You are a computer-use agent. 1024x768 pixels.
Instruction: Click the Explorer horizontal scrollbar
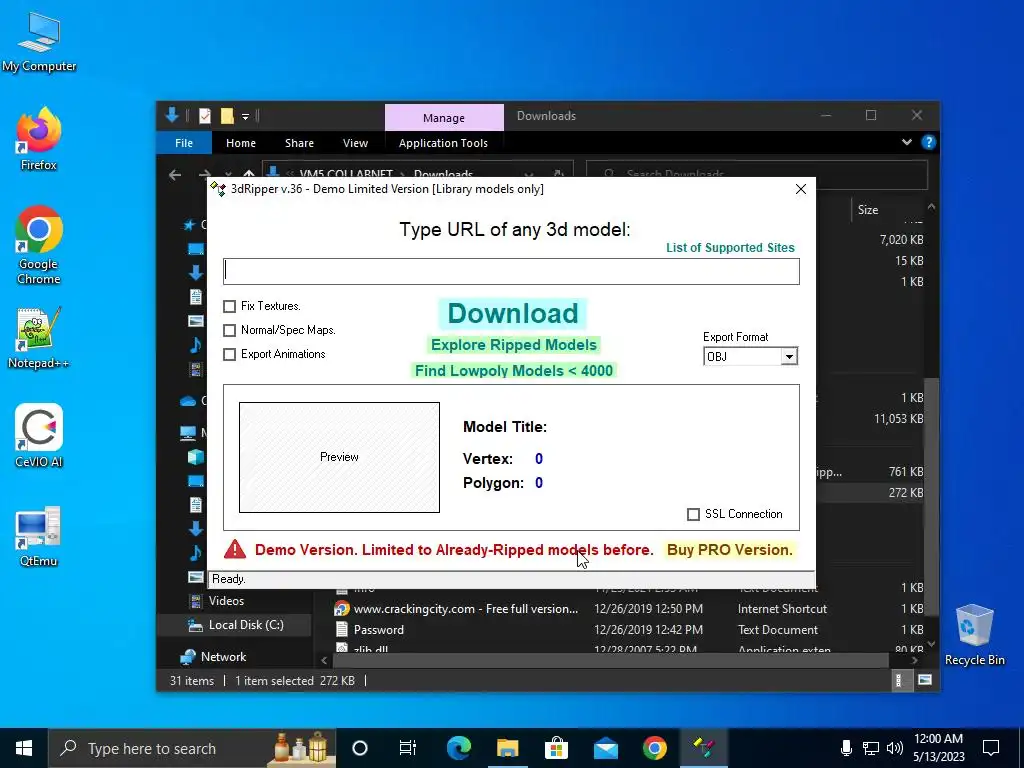611,660
